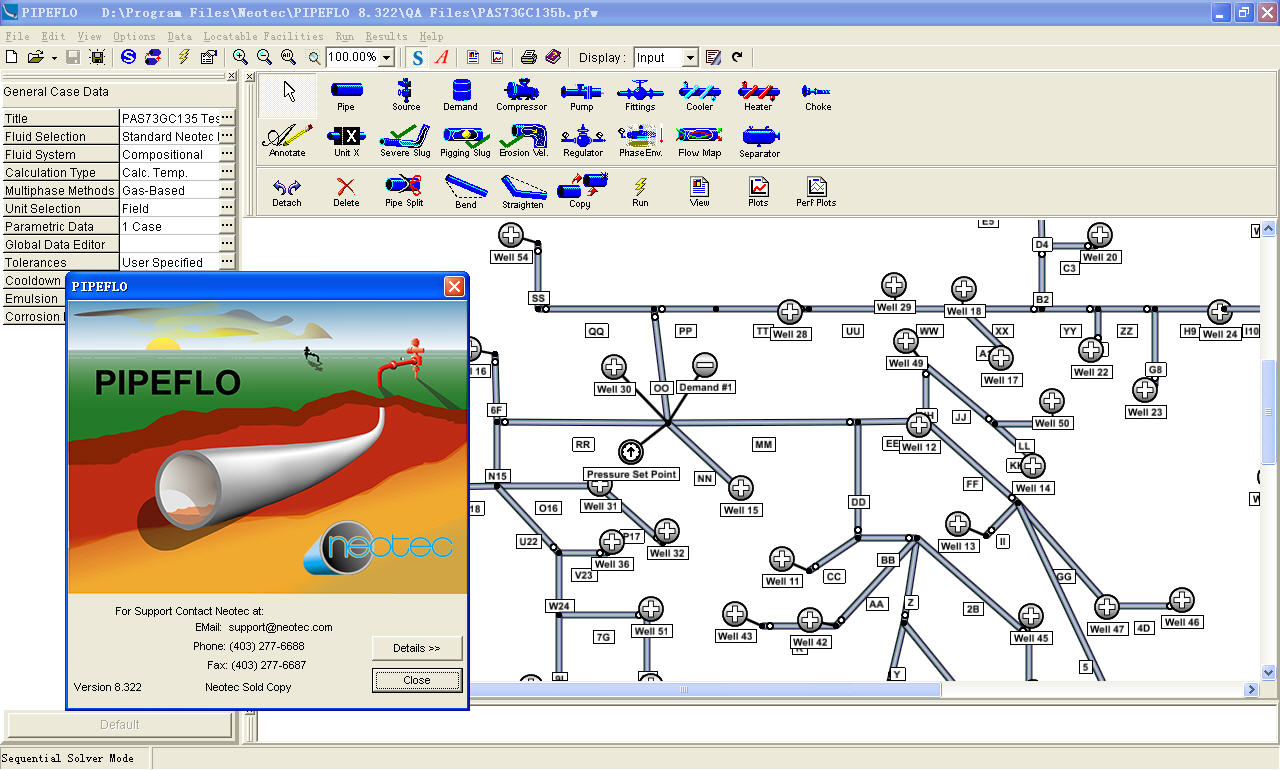Open the Erosion Vel. tool
Viewport: 1280px width, 770px height.
click(x=524, y=141)
